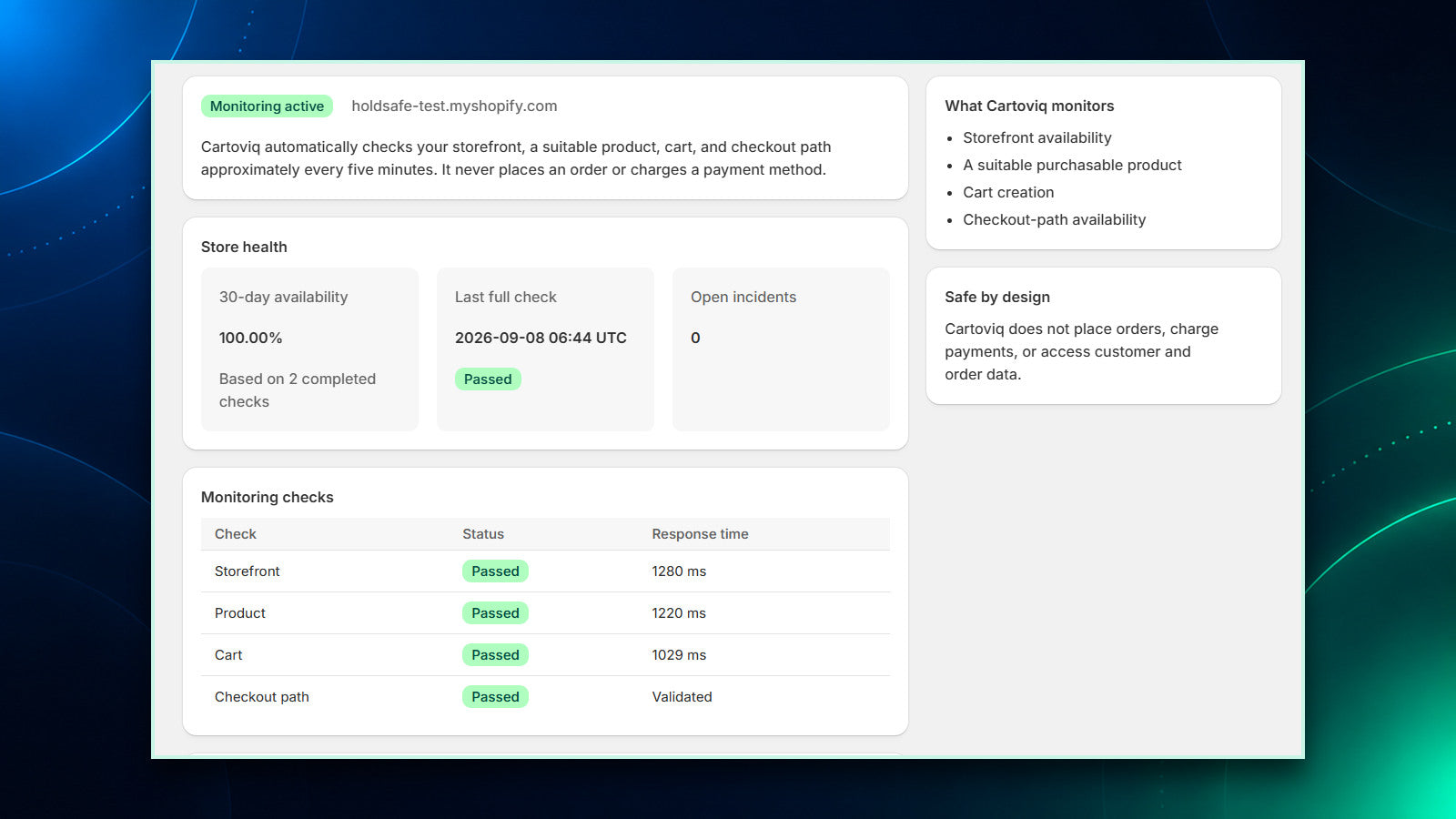Select the Storefront check row

(x=545, y=571)
